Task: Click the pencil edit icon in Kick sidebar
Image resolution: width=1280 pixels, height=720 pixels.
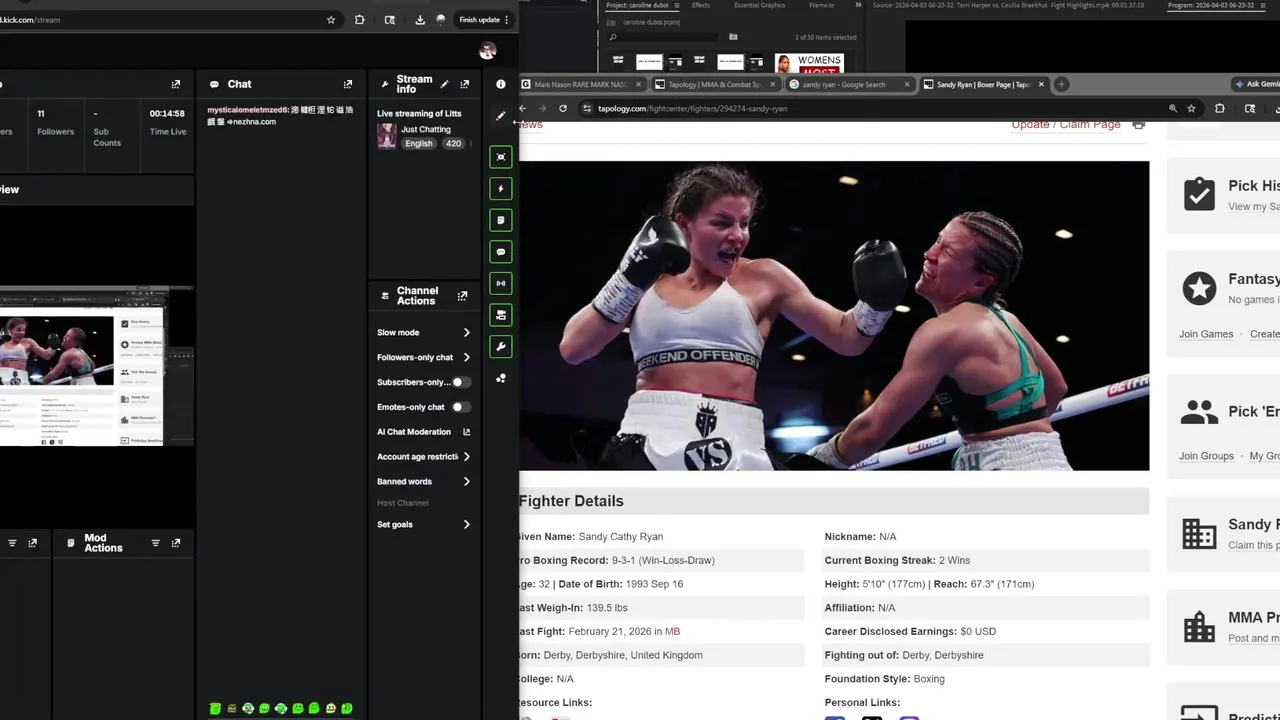Action: pos(501,116)
